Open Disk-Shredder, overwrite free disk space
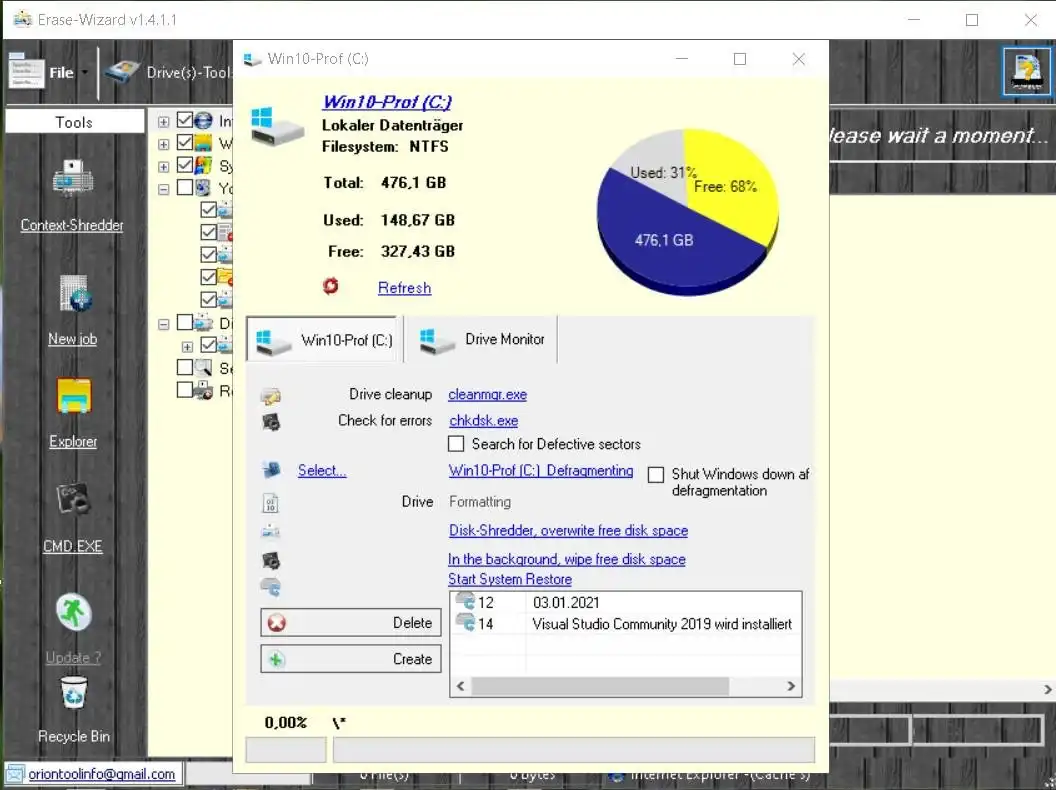This screenshot has width=1056, height=790. [568, 530]
